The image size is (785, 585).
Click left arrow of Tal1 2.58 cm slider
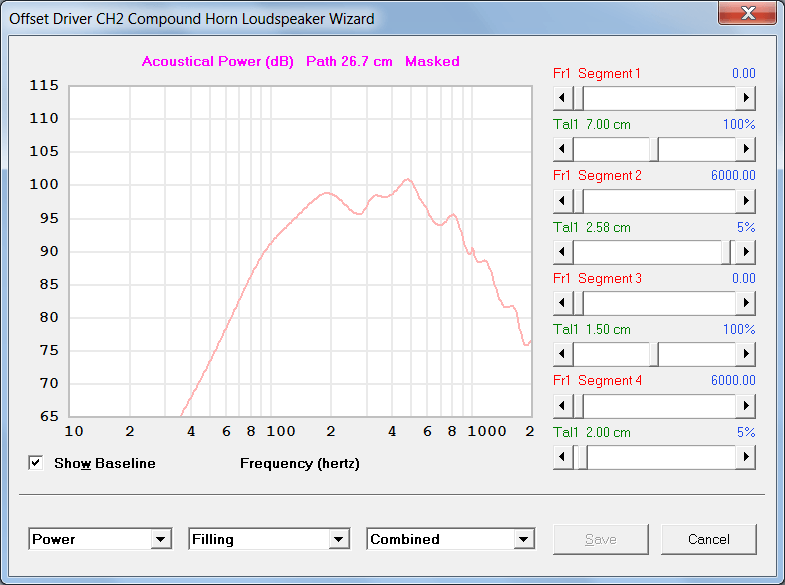(563, 252)
